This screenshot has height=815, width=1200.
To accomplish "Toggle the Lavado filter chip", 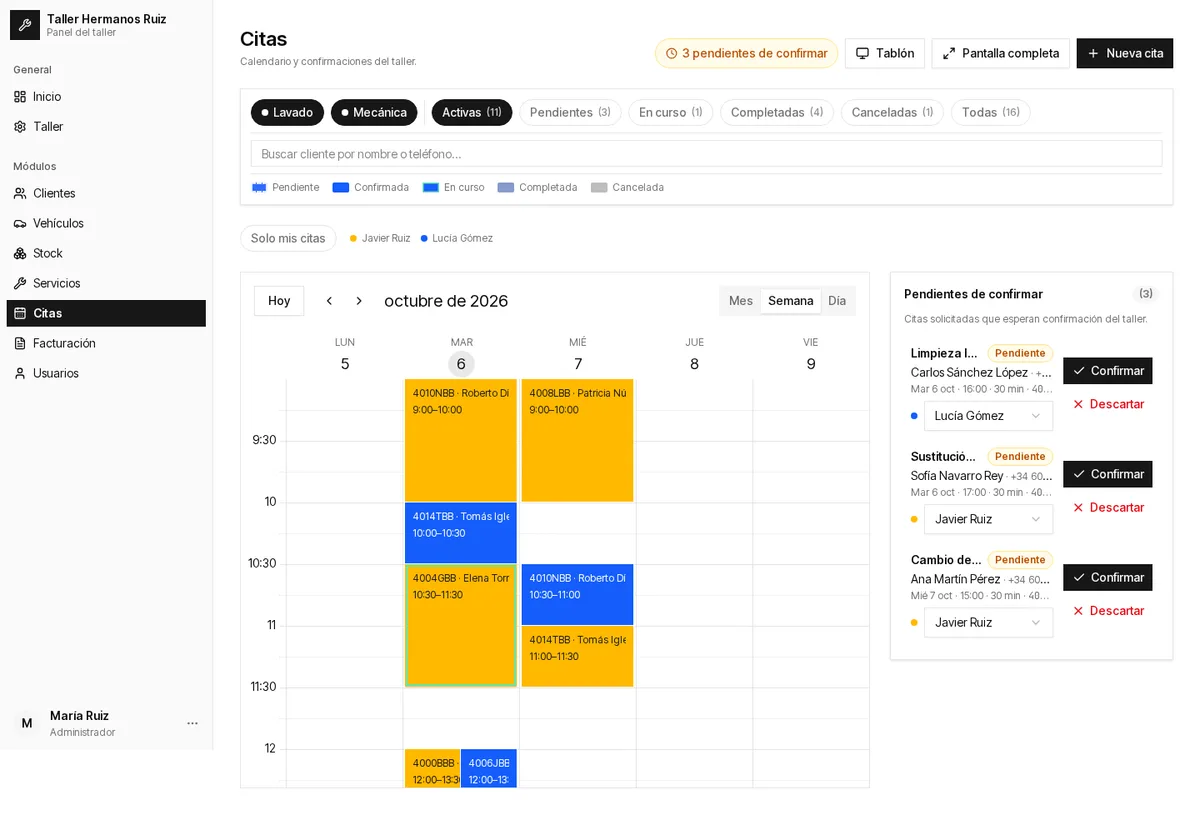I will pyautogui.click(x=287, y=112).
